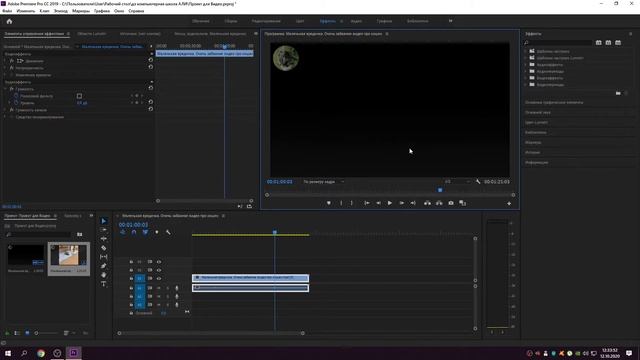Expand the Громкость канала effect

tap(5, 110)
